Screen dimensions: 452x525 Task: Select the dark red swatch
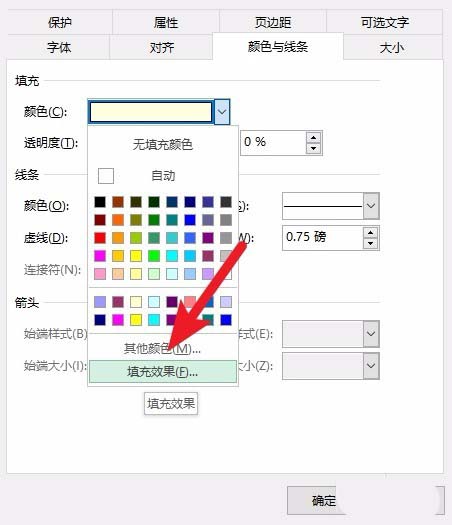pyautogui.click(x=100, y=220)
